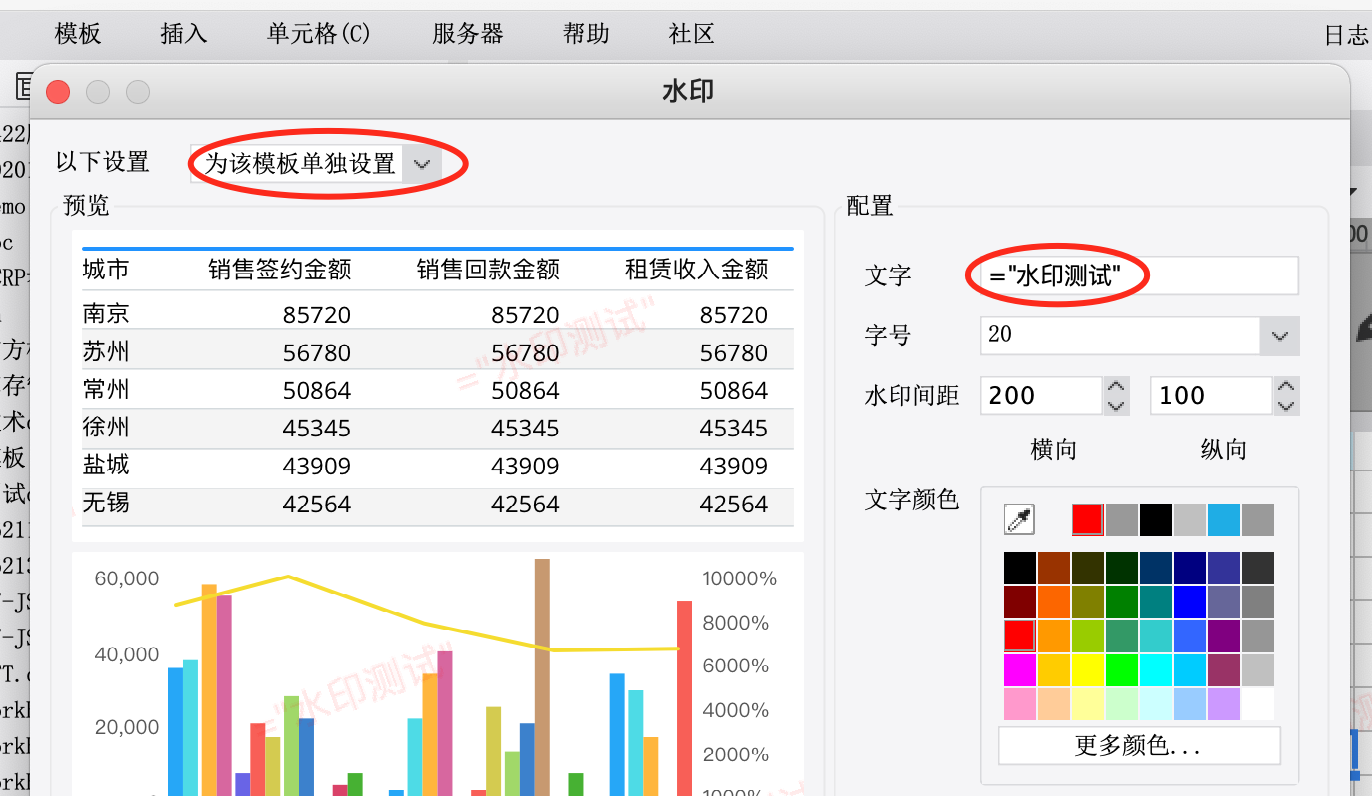Click the 10000% chart axis label

tap(740, 579)
